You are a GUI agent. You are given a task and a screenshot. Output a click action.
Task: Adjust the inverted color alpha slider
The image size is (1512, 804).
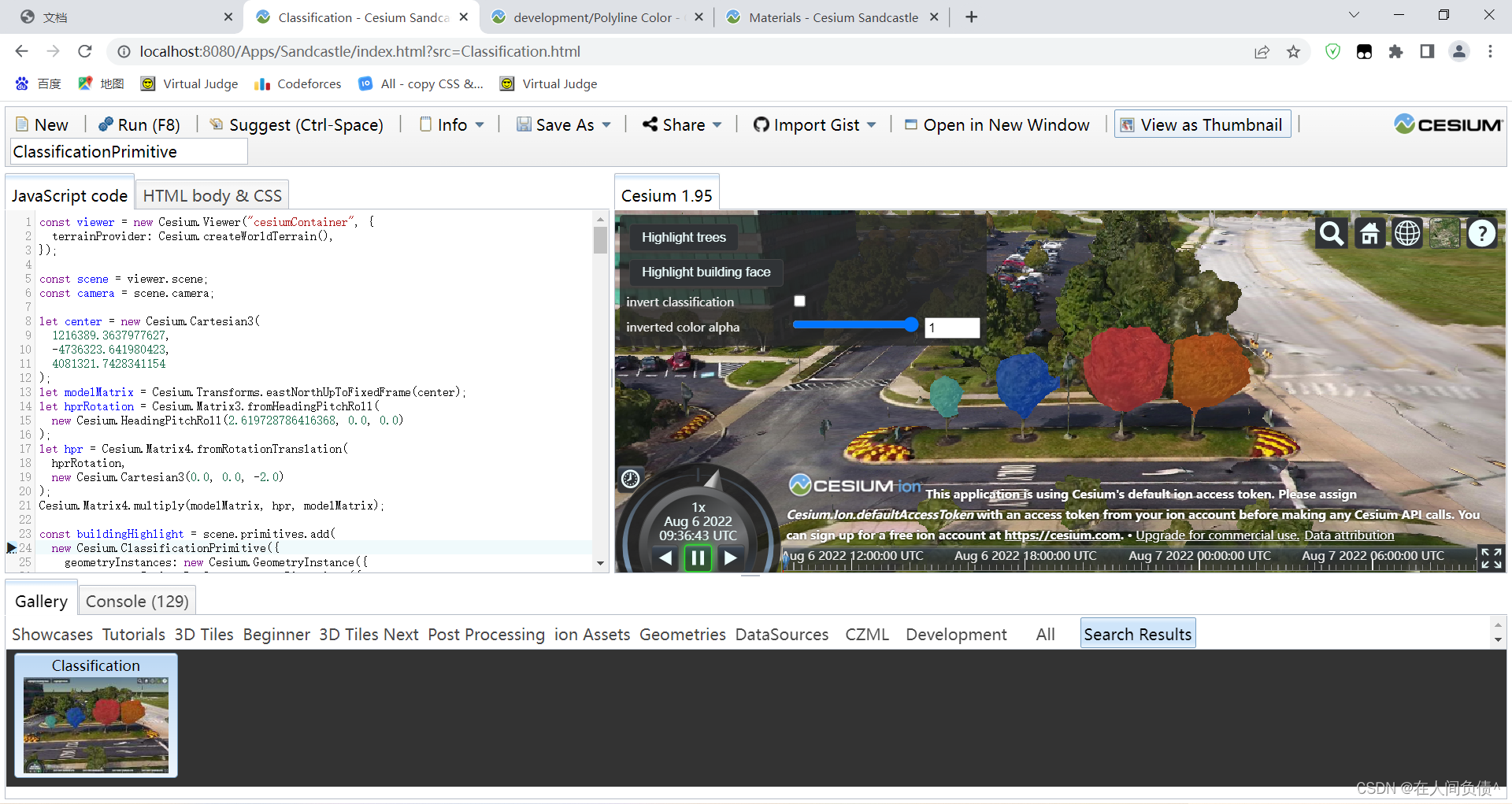tap(855, 324)
